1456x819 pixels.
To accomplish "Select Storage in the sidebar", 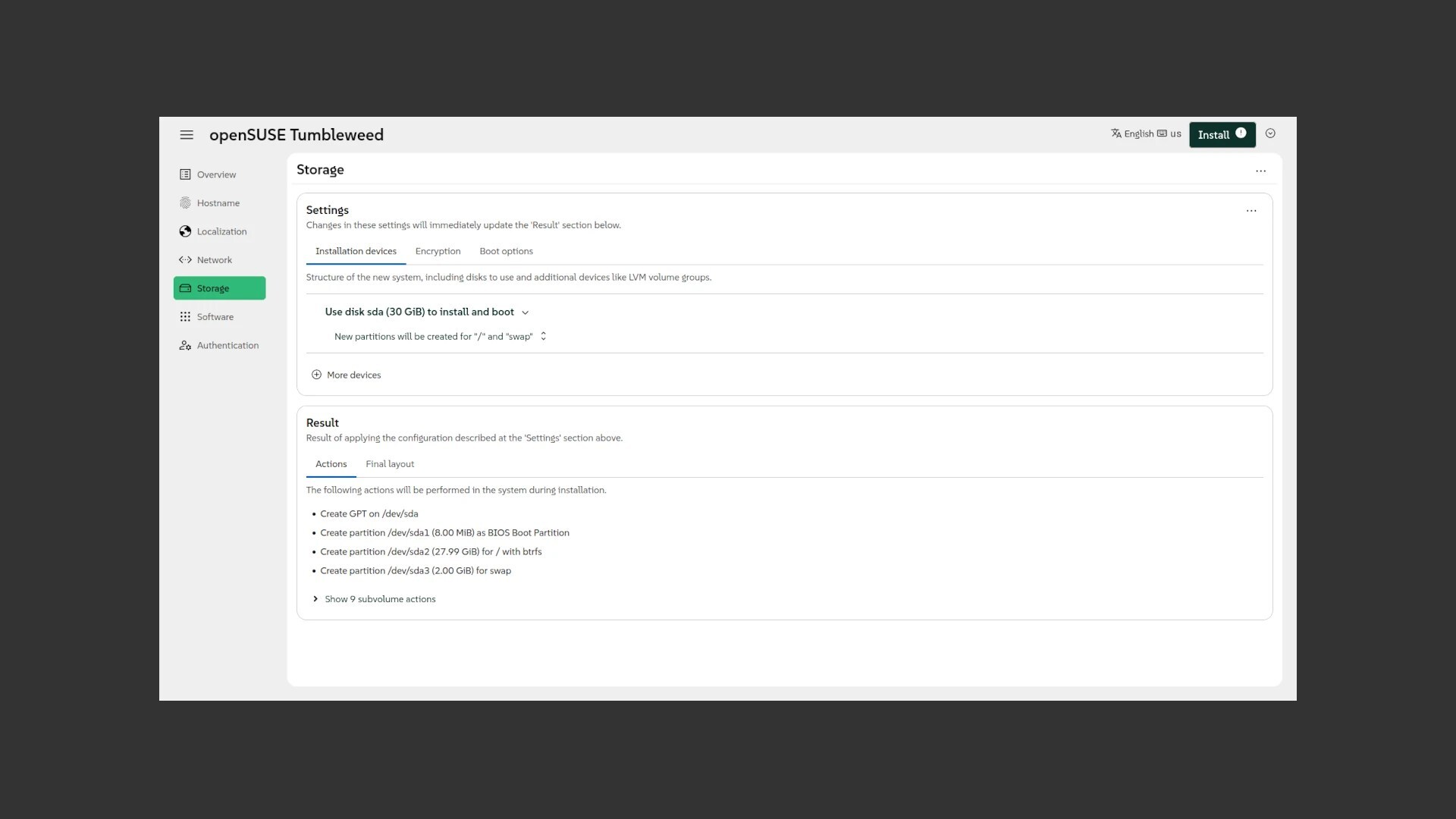I will 219,288.
